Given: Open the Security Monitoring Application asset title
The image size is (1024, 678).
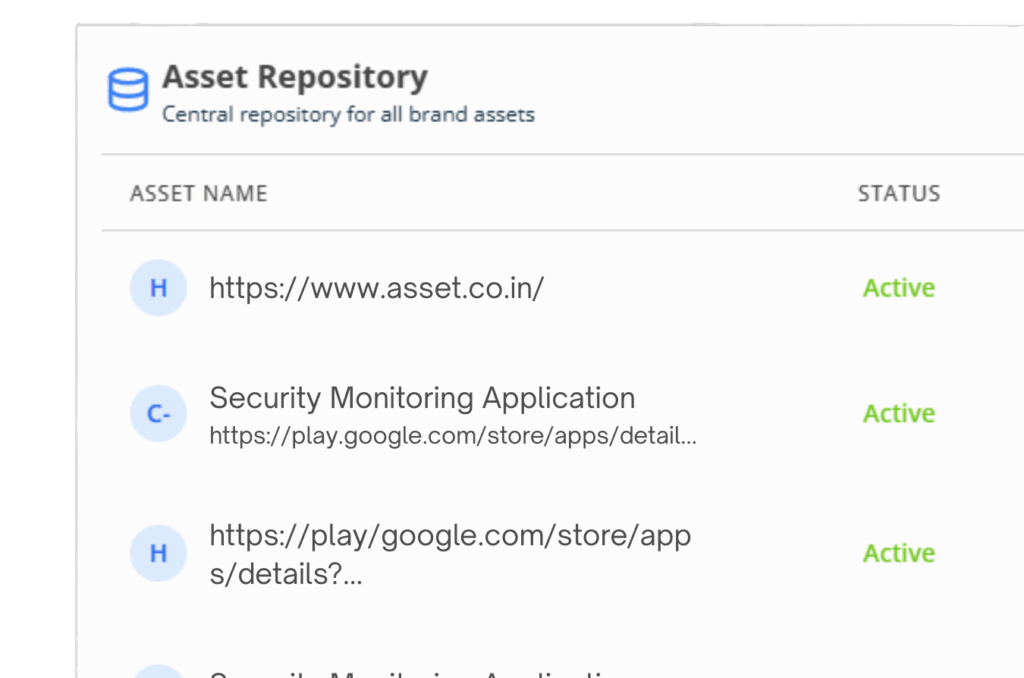Looking at the screenshot, I should coord(422,398).
